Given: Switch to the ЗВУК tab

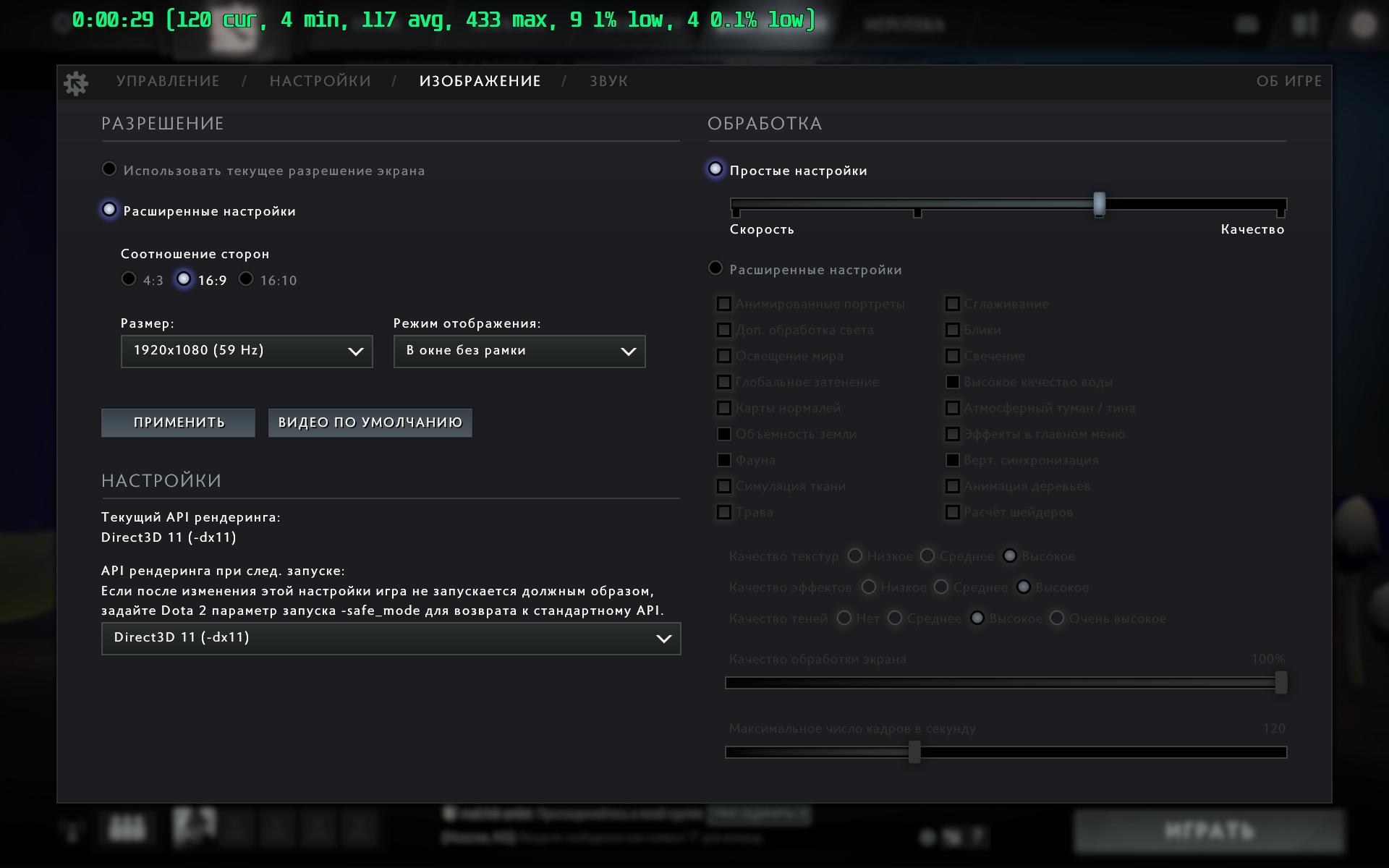Looking at the screenshot, I should click(x=608, y=81).
